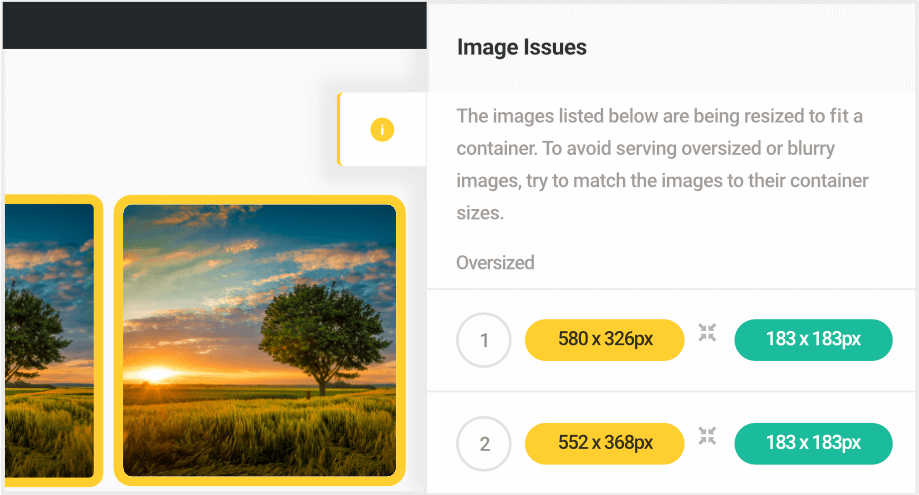Click the Image Issues panel heading
919x495 pixels.
(521, 47)
